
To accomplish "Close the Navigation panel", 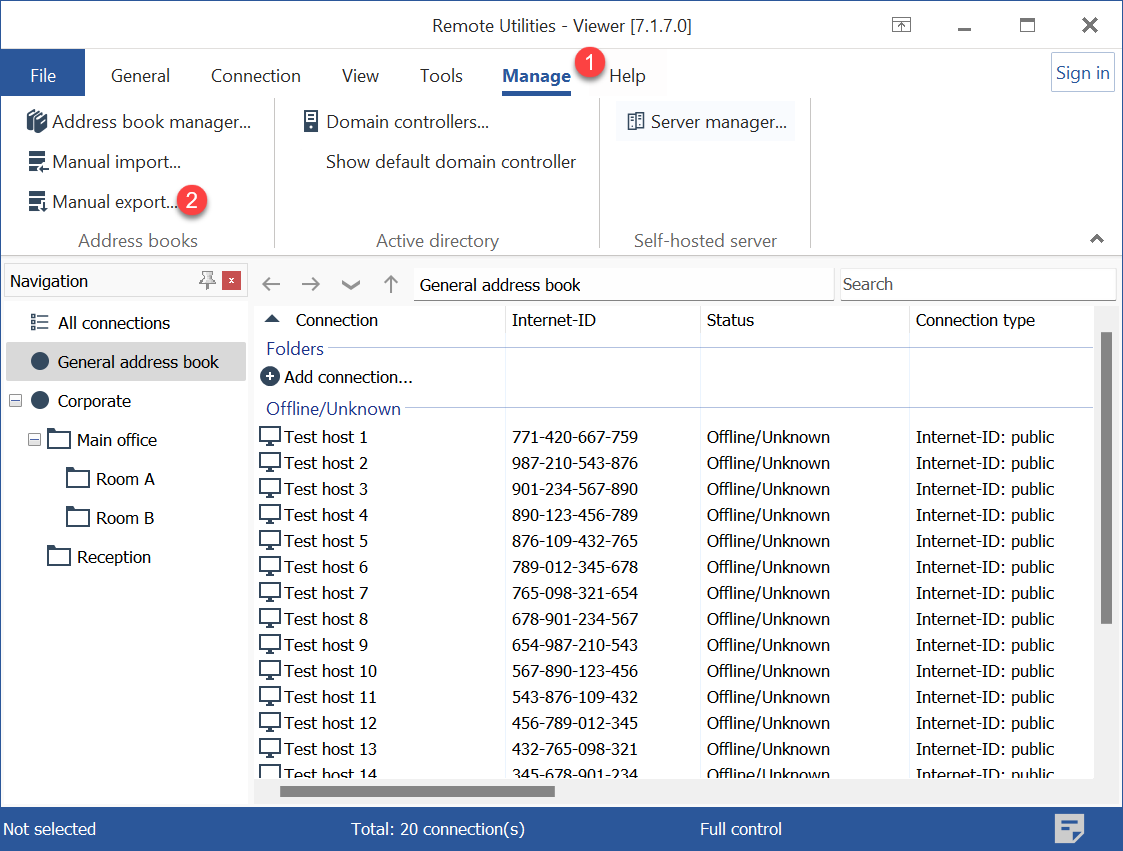I will point(232,281).
